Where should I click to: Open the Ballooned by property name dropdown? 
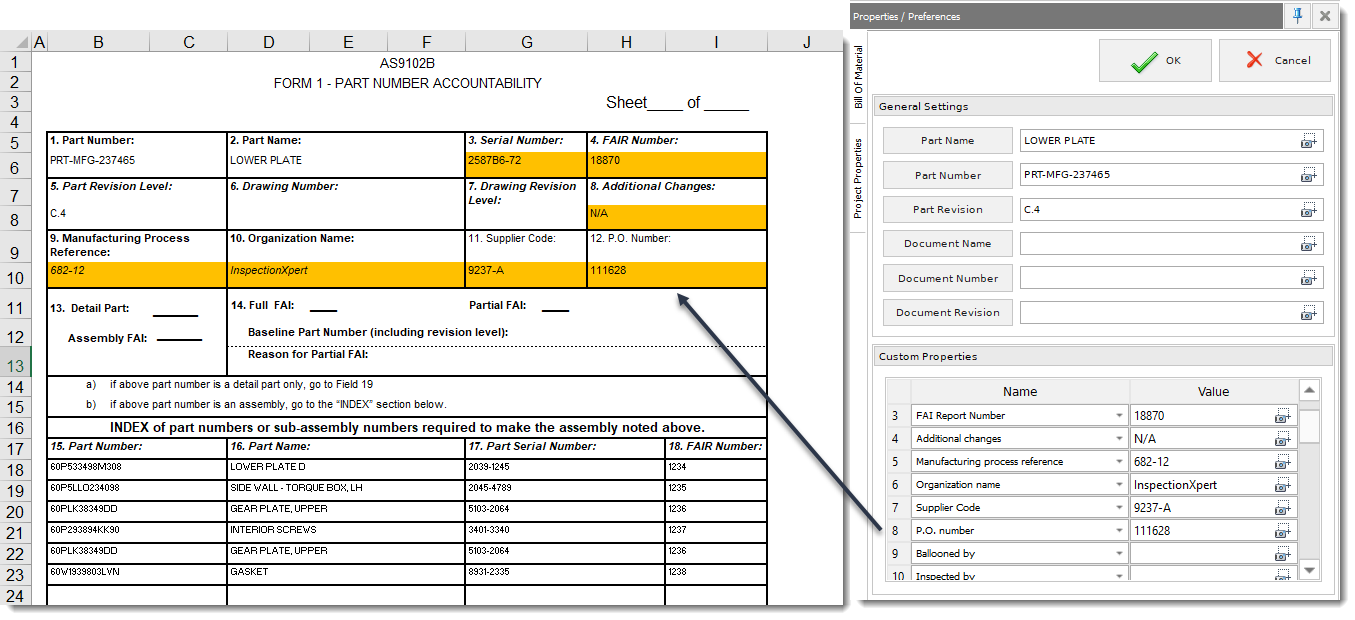click(1120, 553)
